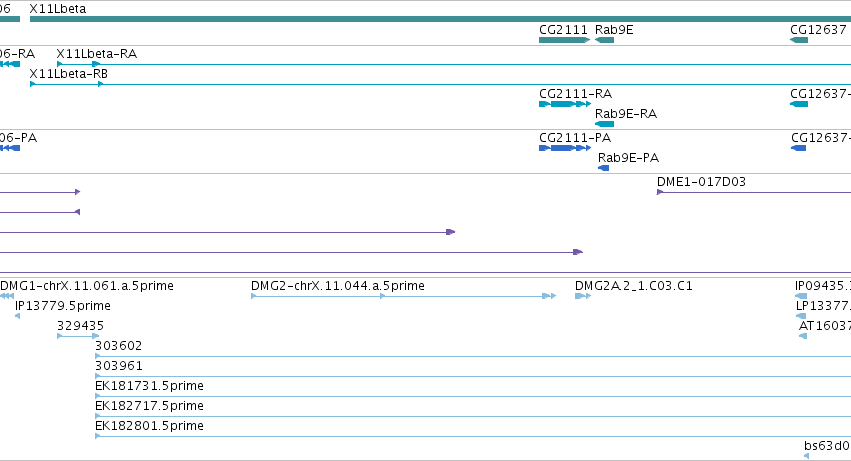Select the LP13377 EST label
This screenshot has height=461, width=851.
point(823,306)
